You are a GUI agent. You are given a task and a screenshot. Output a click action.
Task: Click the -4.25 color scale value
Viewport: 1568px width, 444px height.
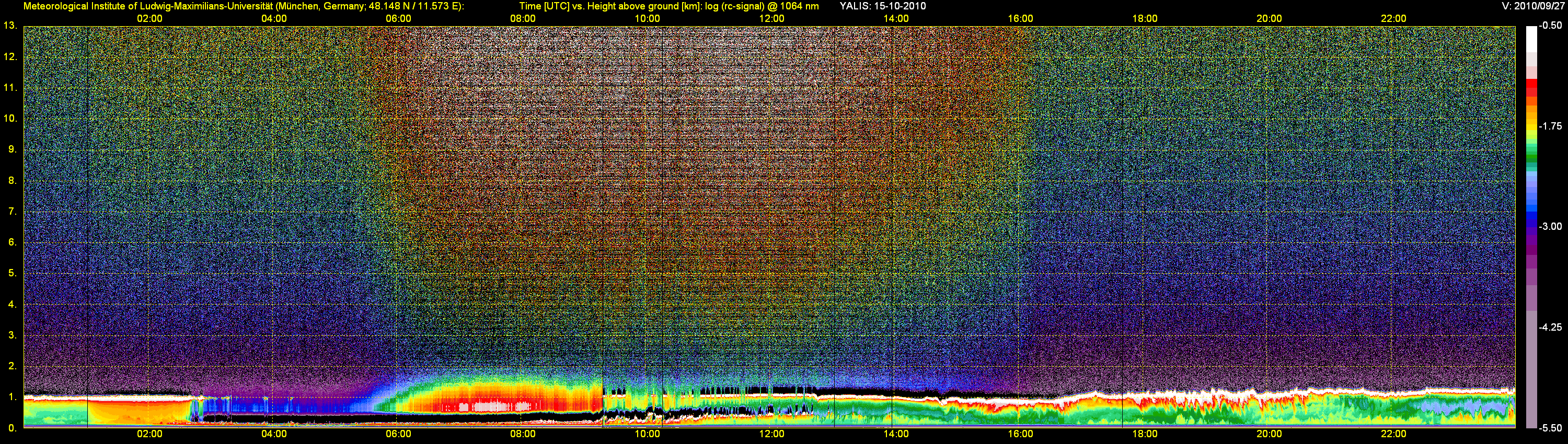[1550, 327]
